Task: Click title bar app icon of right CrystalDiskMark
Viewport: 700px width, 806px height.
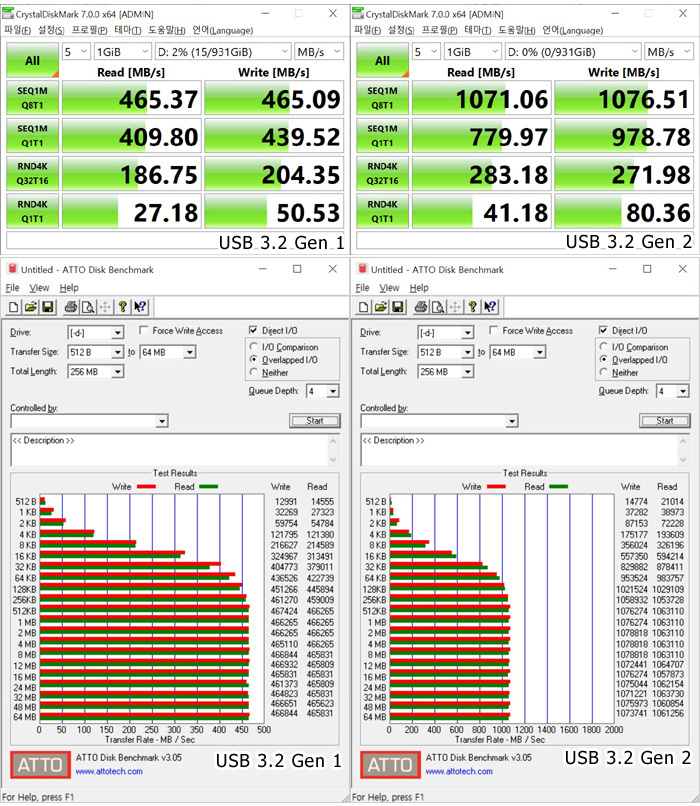Action: 358,13
